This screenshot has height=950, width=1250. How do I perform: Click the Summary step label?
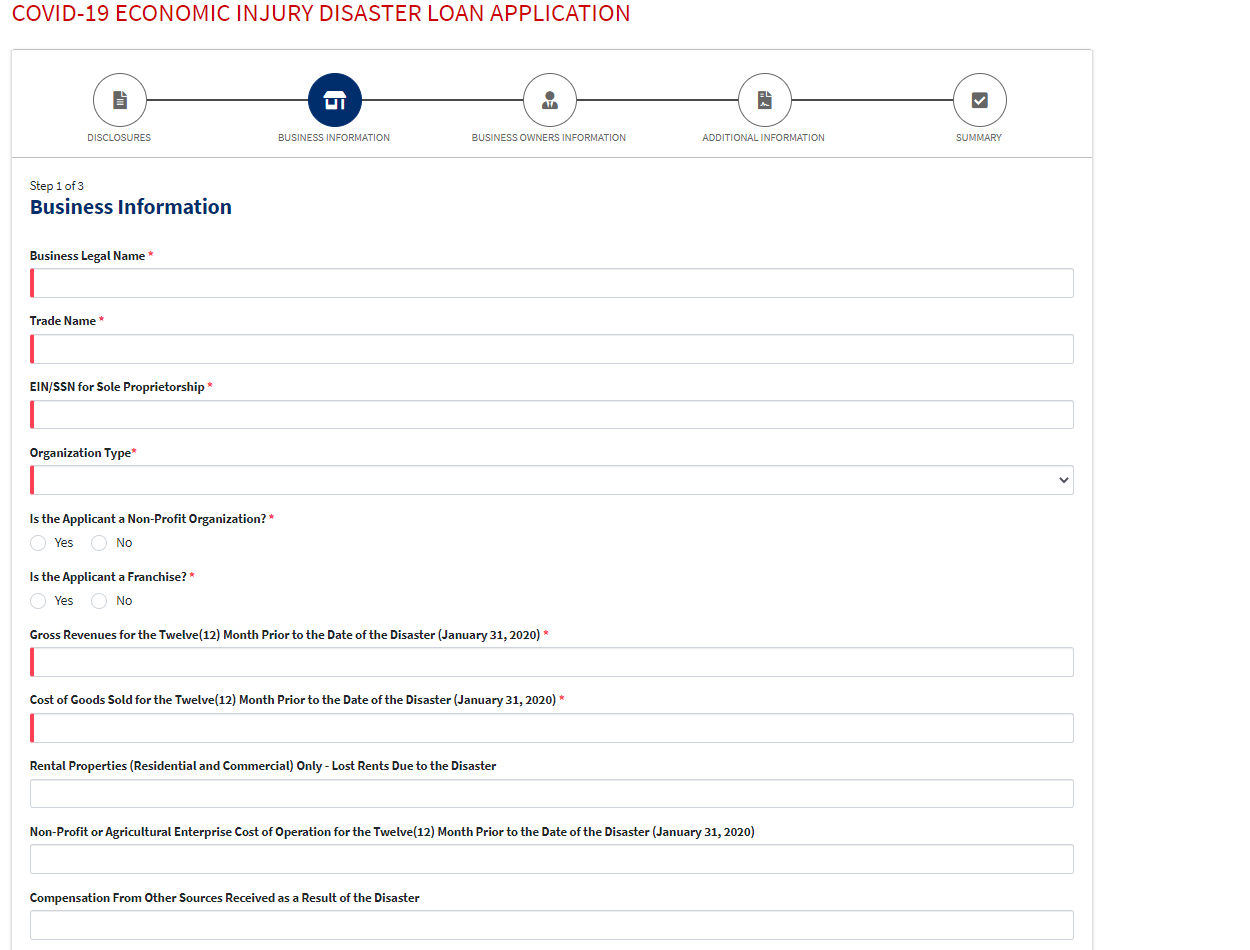tap(978, 138)
